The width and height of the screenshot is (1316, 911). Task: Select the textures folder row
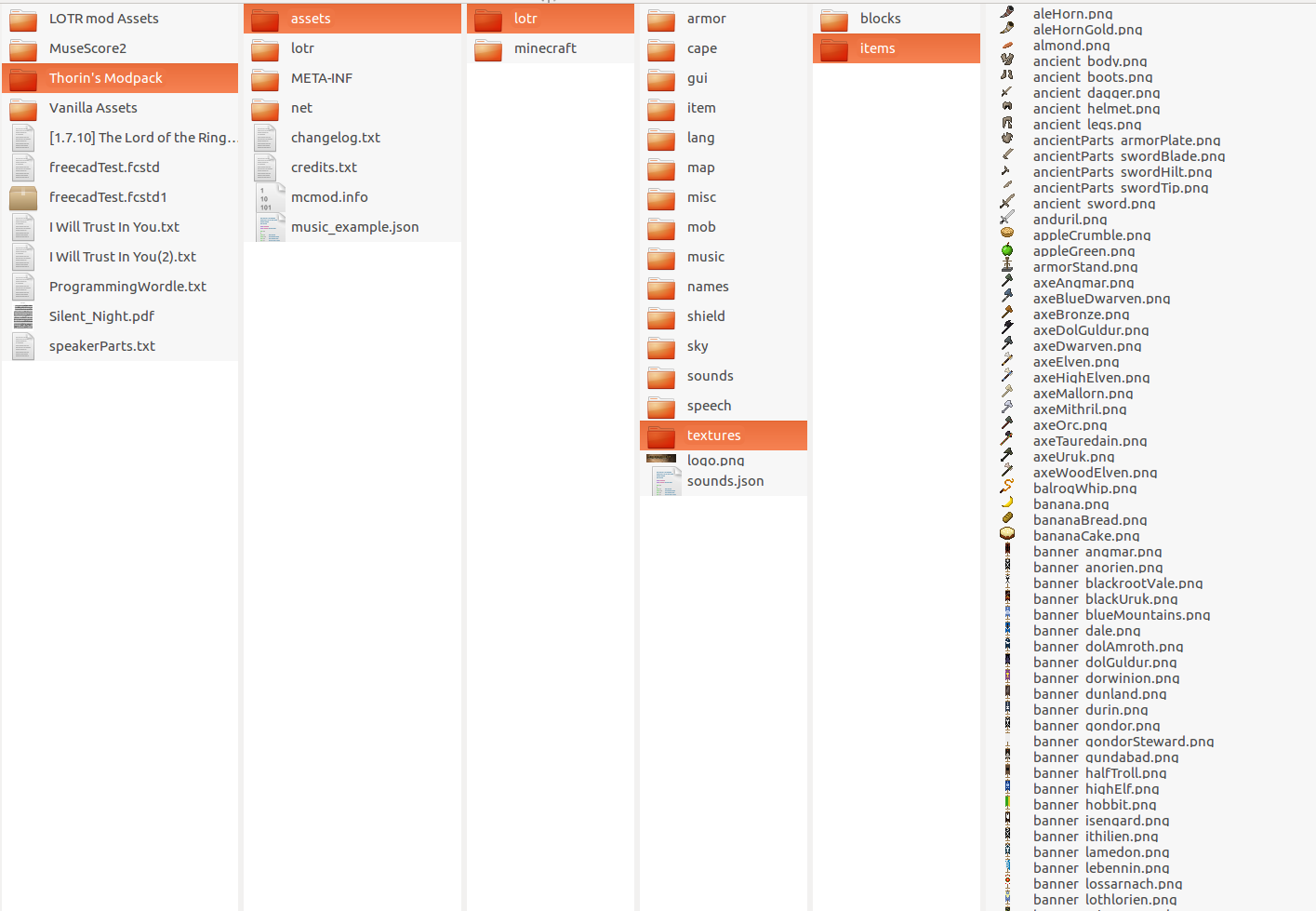(x=724, y=435)
